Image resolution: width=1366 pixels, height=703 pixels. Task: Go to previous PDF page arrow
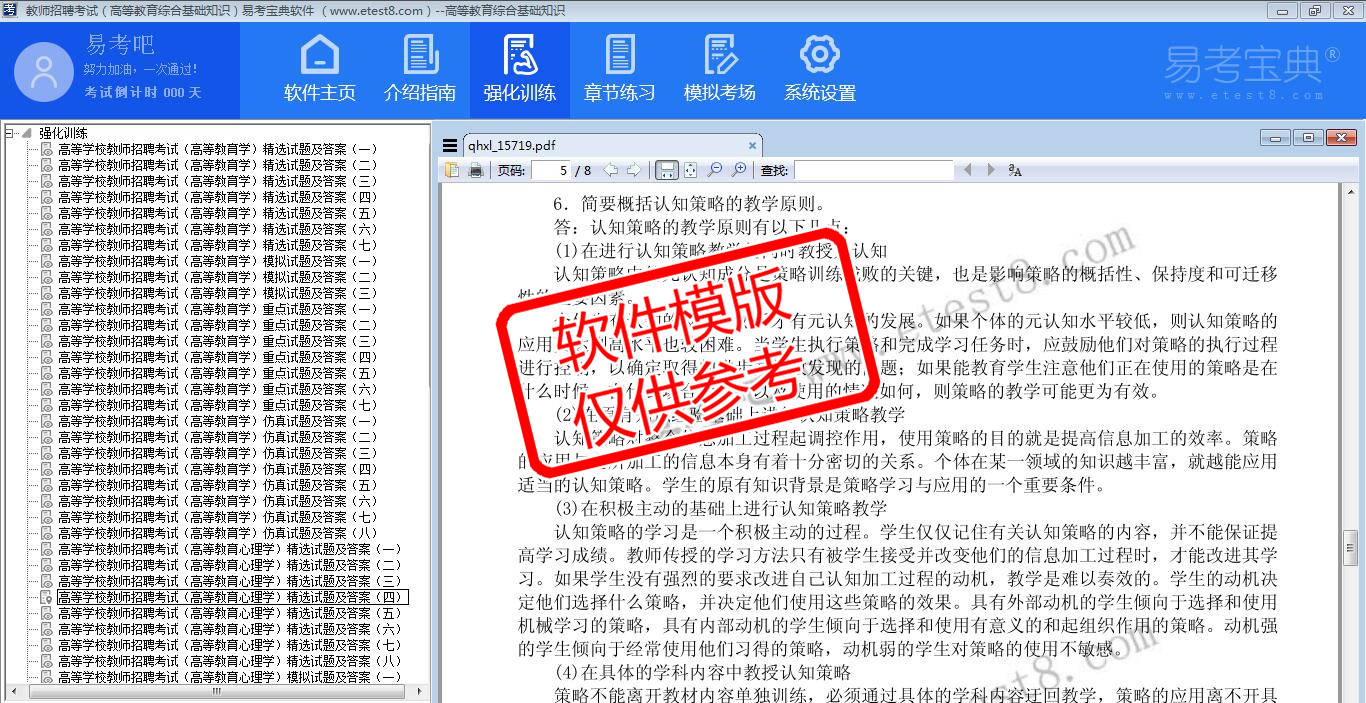coord(610,170)
